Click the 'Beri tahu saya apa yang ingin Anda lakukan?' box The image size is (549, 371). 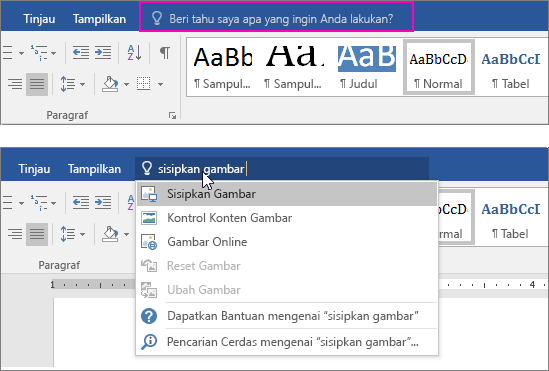pyautogui.click(x=277, y=17)
